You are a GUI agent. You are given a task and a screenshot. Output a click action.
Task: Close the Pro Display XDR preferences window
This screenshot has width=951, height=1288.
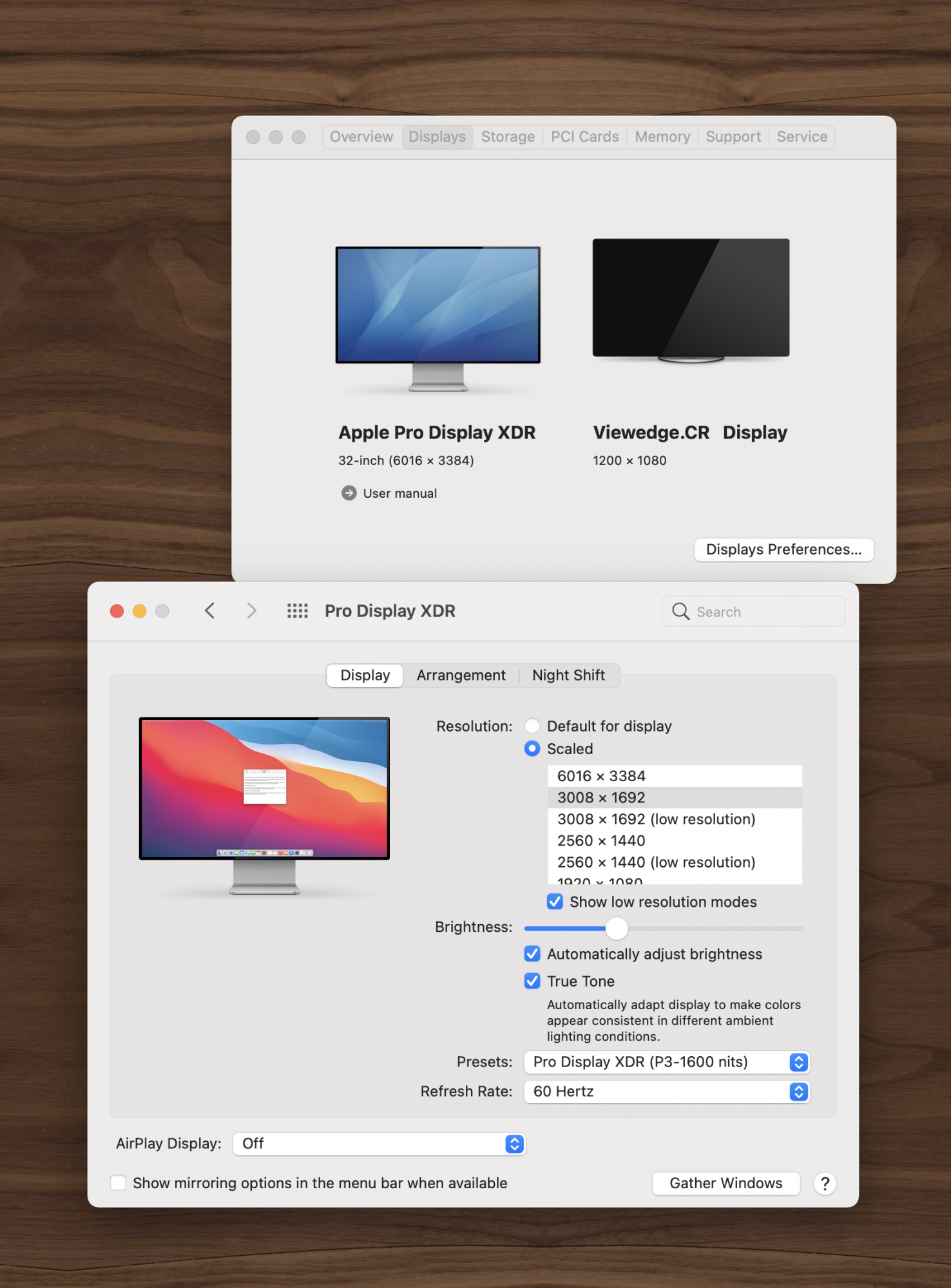point(117,611)
